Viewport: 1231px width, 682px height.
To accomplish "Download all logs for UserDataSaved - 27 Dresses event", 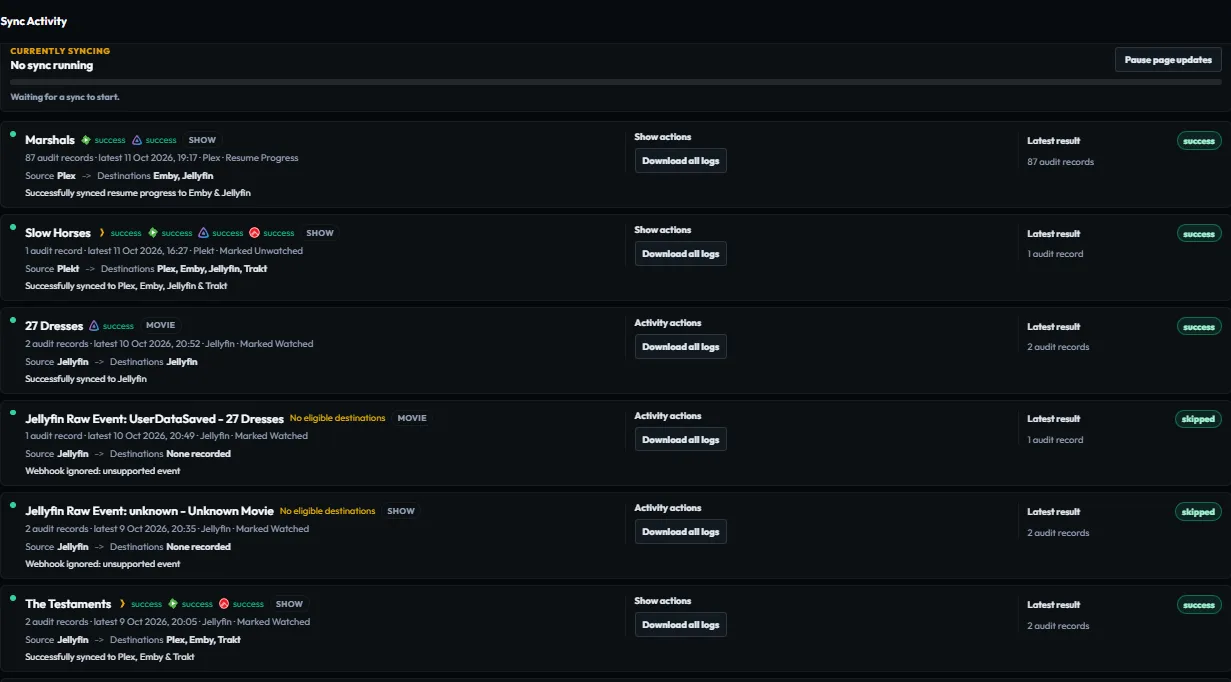I will (680, 440).
